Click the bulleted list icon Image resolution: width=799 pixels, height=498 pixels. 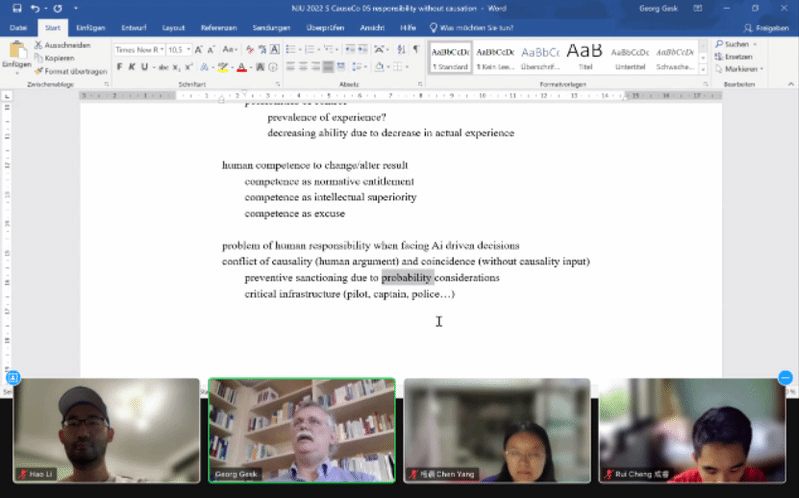tap(290, 49)
